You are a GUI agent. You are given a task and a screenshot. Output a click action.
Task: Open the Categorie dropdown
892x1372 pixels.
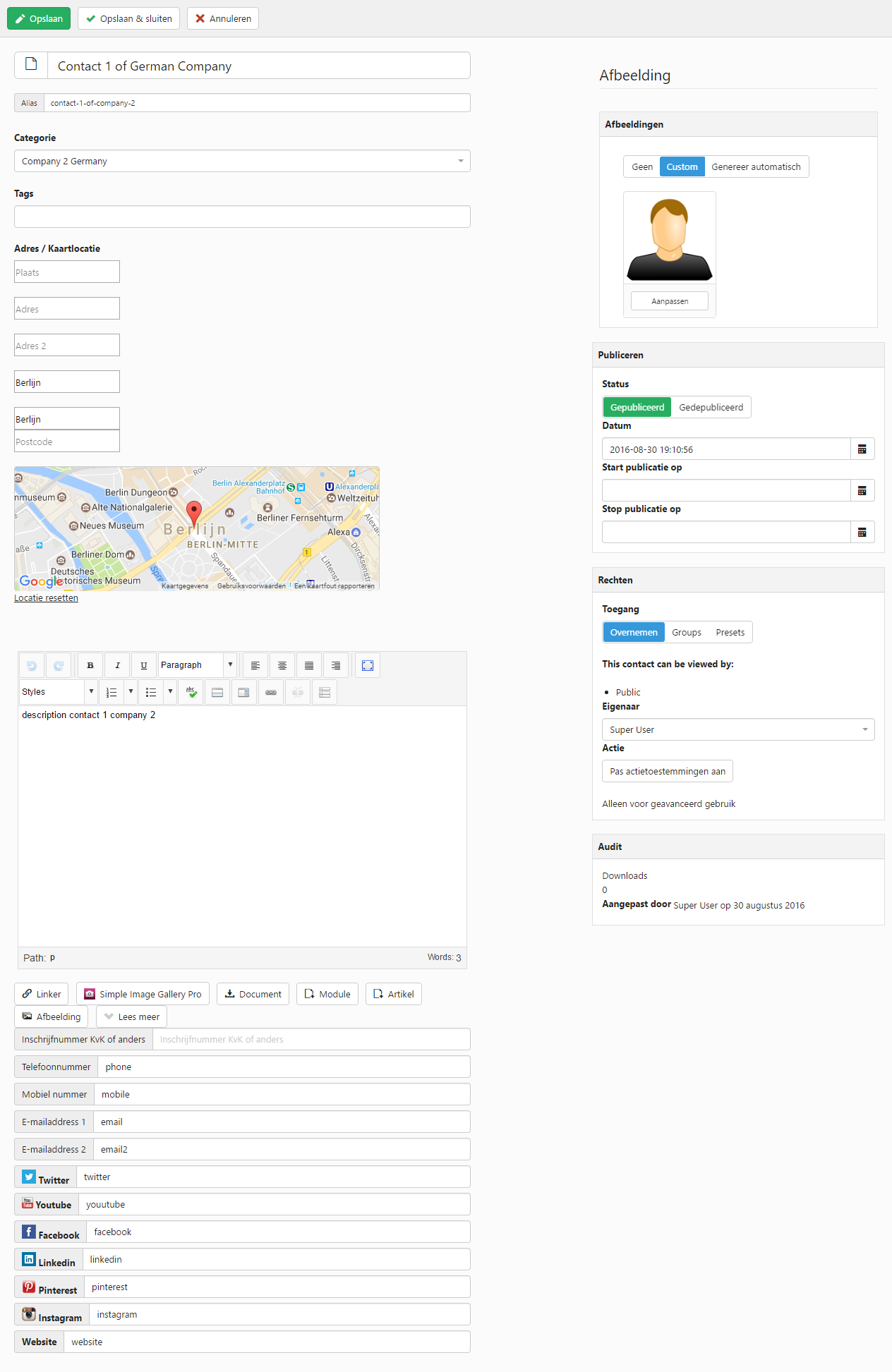tap(242, 162)
